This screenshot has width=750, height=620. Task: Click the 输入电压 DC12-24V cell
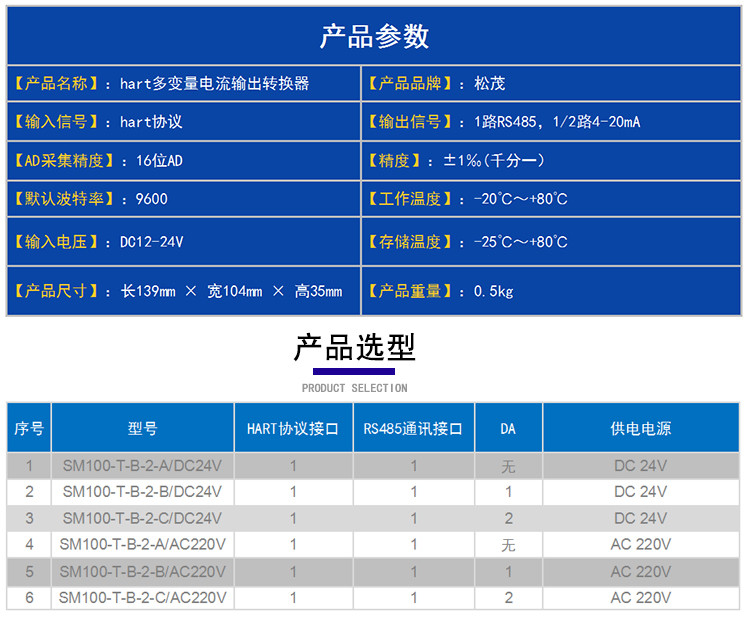coord(183,242)
